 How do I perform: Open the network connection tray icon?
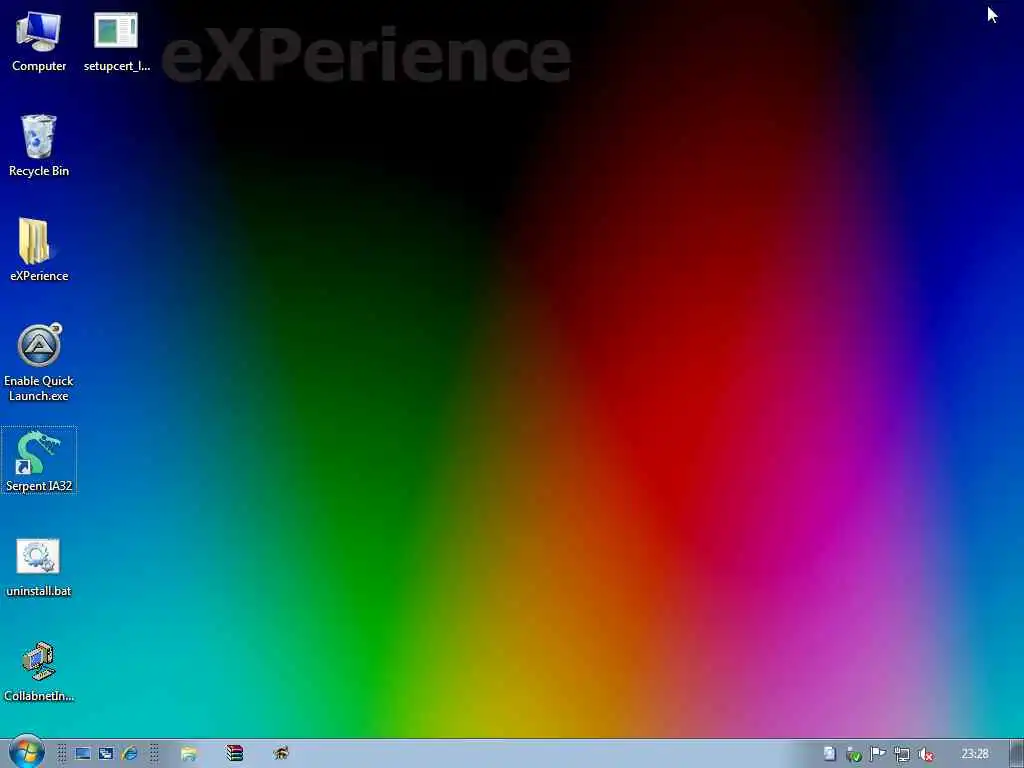click(x=902, y=755)
